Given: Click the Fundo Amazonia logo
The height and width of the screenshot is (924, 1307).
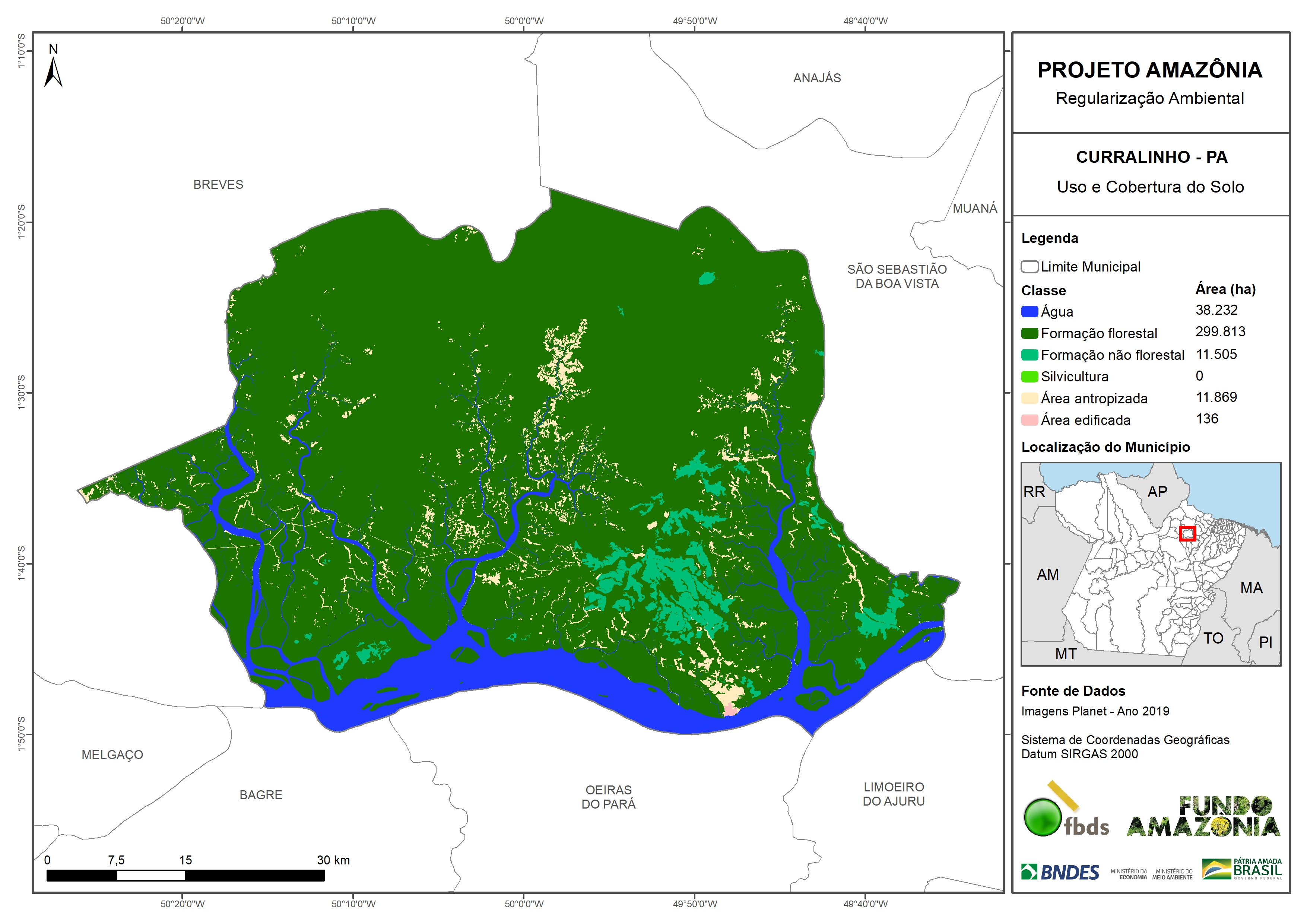Looking at the screenshot, I should click(1203, 816).
